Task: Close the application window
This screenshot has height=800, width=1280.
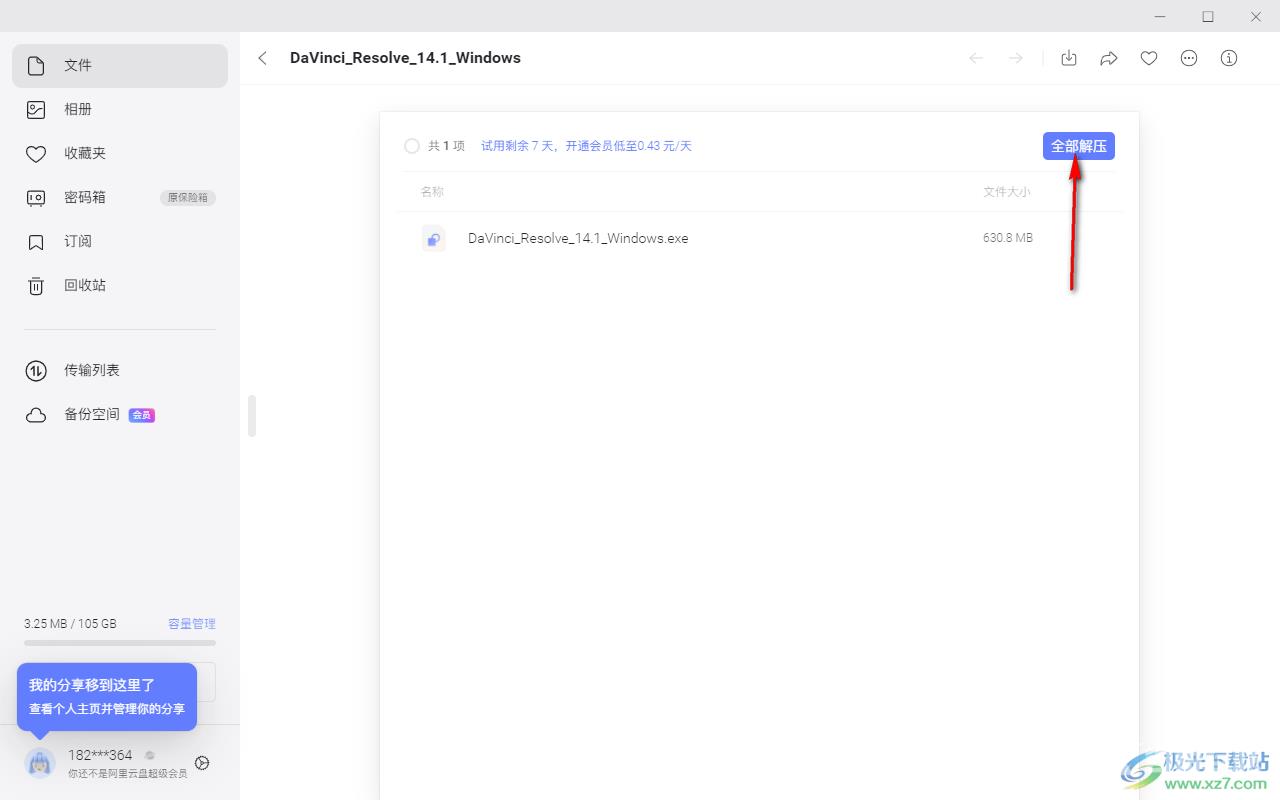Action: (x=1256, y=16)
